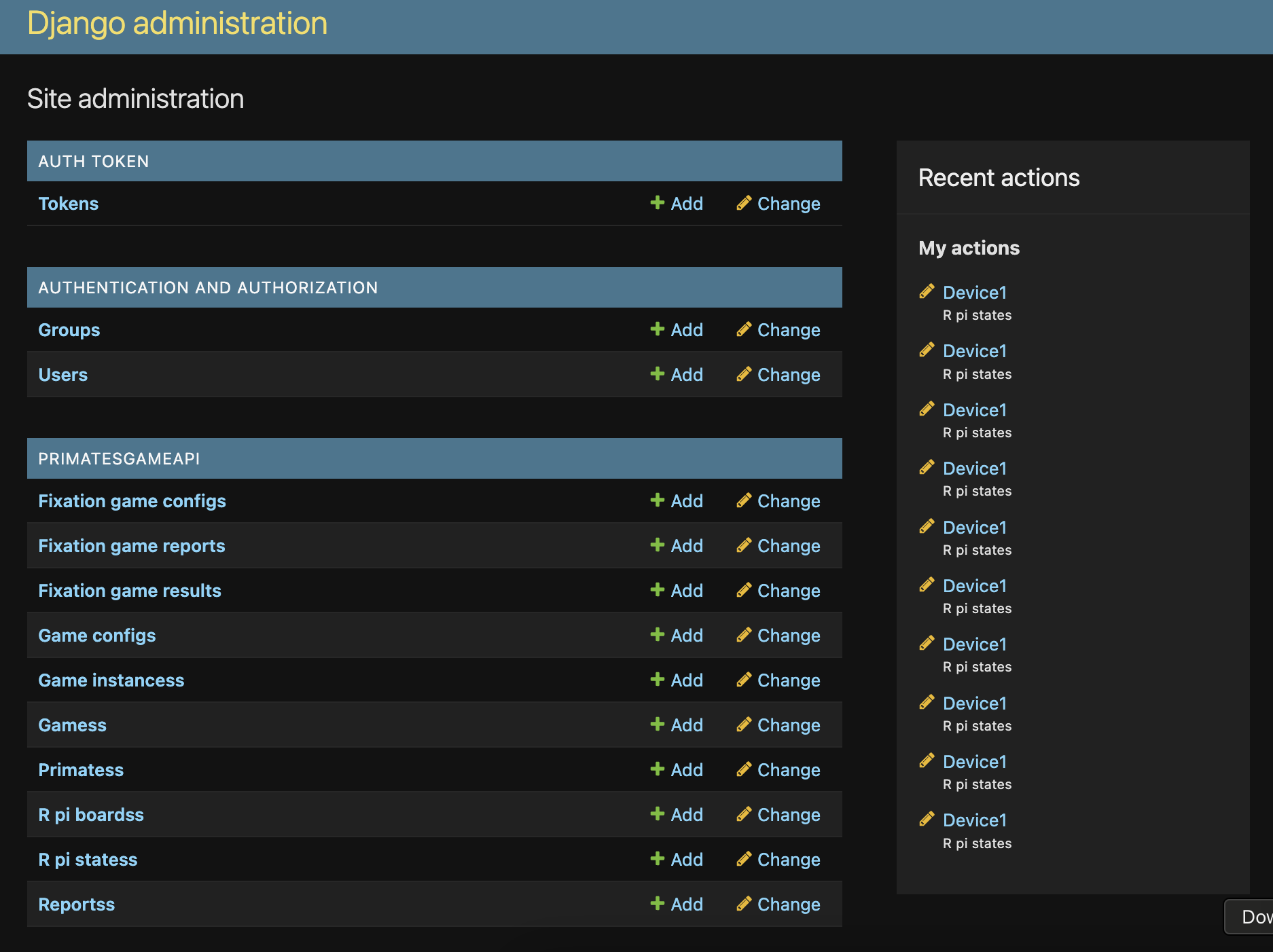Open the Game instancess model

[x=111, y=680]
